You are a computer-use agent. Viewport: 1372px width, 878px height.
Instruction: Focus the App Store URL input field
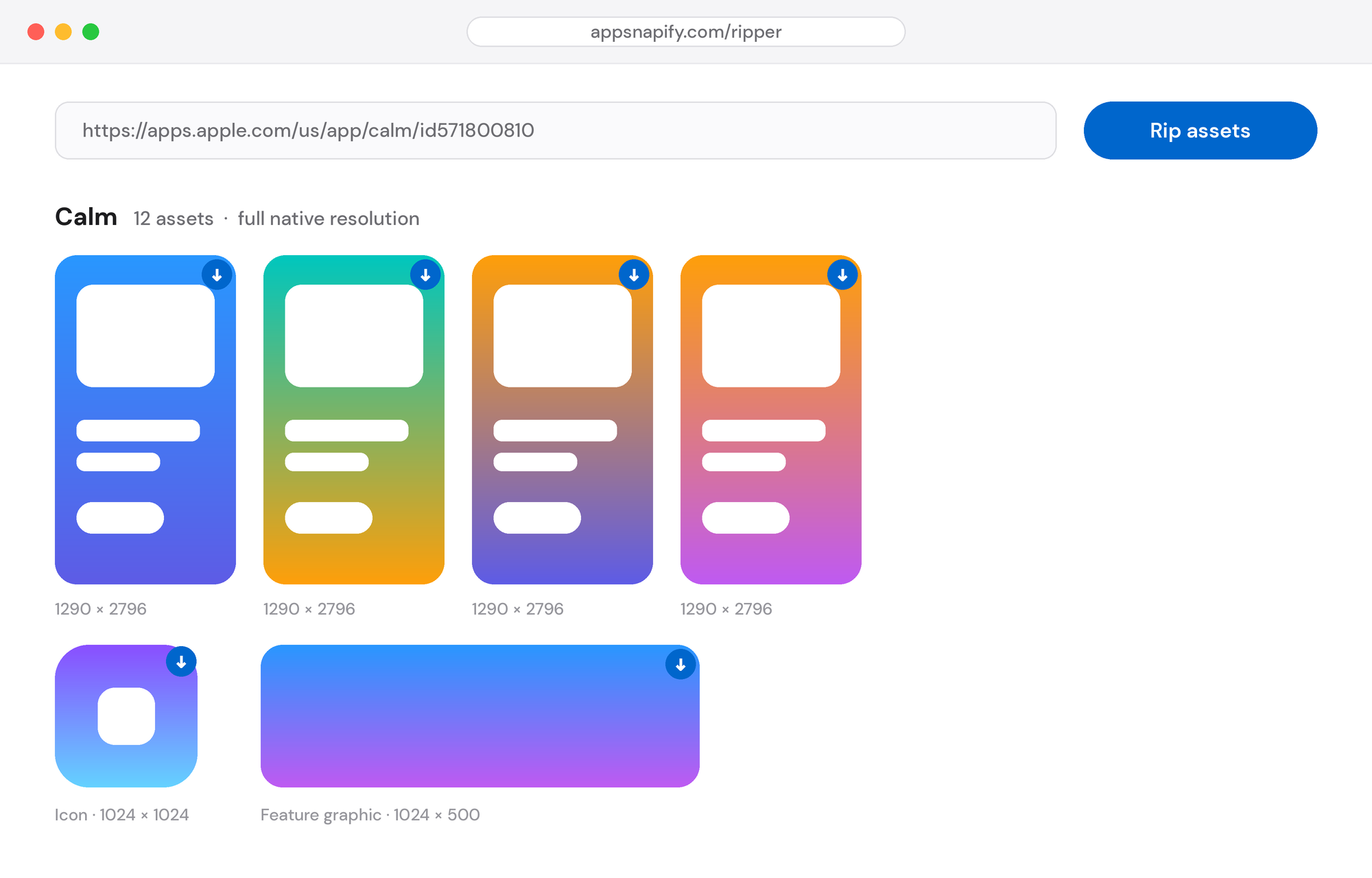(x=556, y=130)
